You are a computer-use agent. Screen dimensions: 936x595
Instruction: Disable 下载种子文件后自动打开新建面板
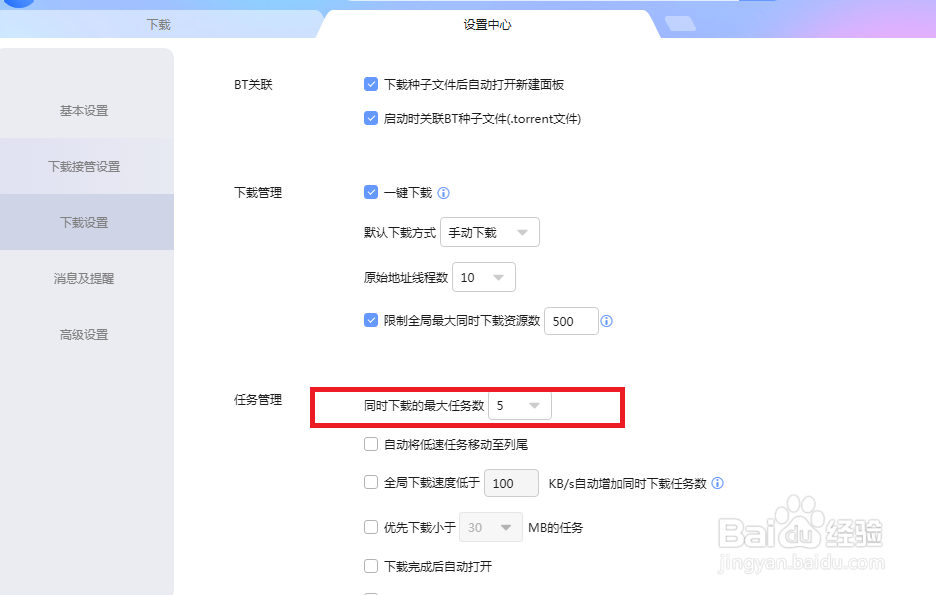click(371, 84)
